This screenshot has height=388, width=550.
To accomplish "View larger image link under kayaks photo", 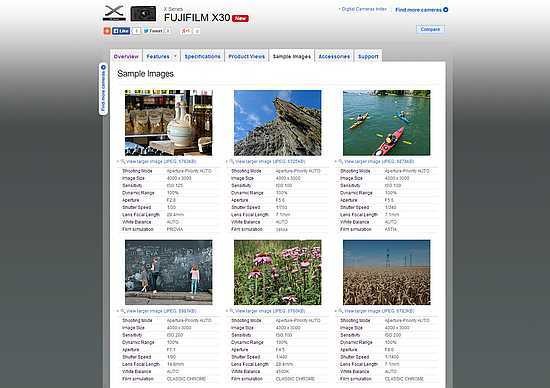I will point(379,161).
